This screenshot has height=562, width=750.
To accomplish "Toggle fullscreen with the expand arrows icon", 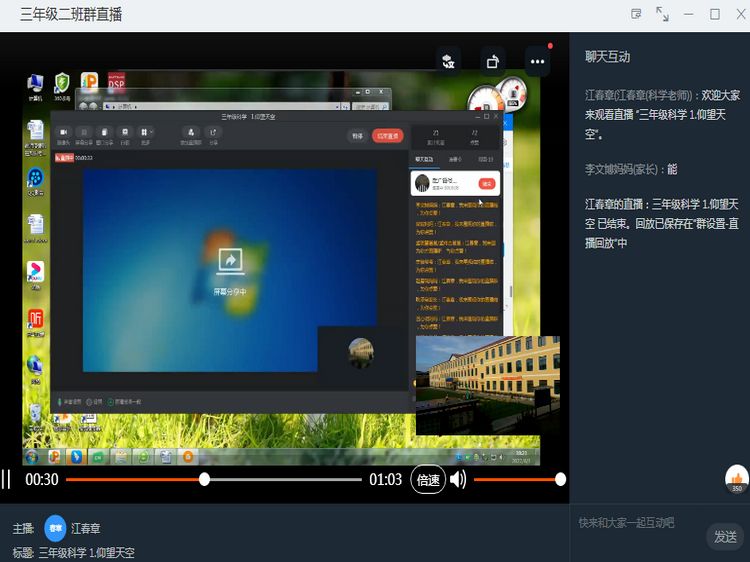I will (x=662, y=14).
